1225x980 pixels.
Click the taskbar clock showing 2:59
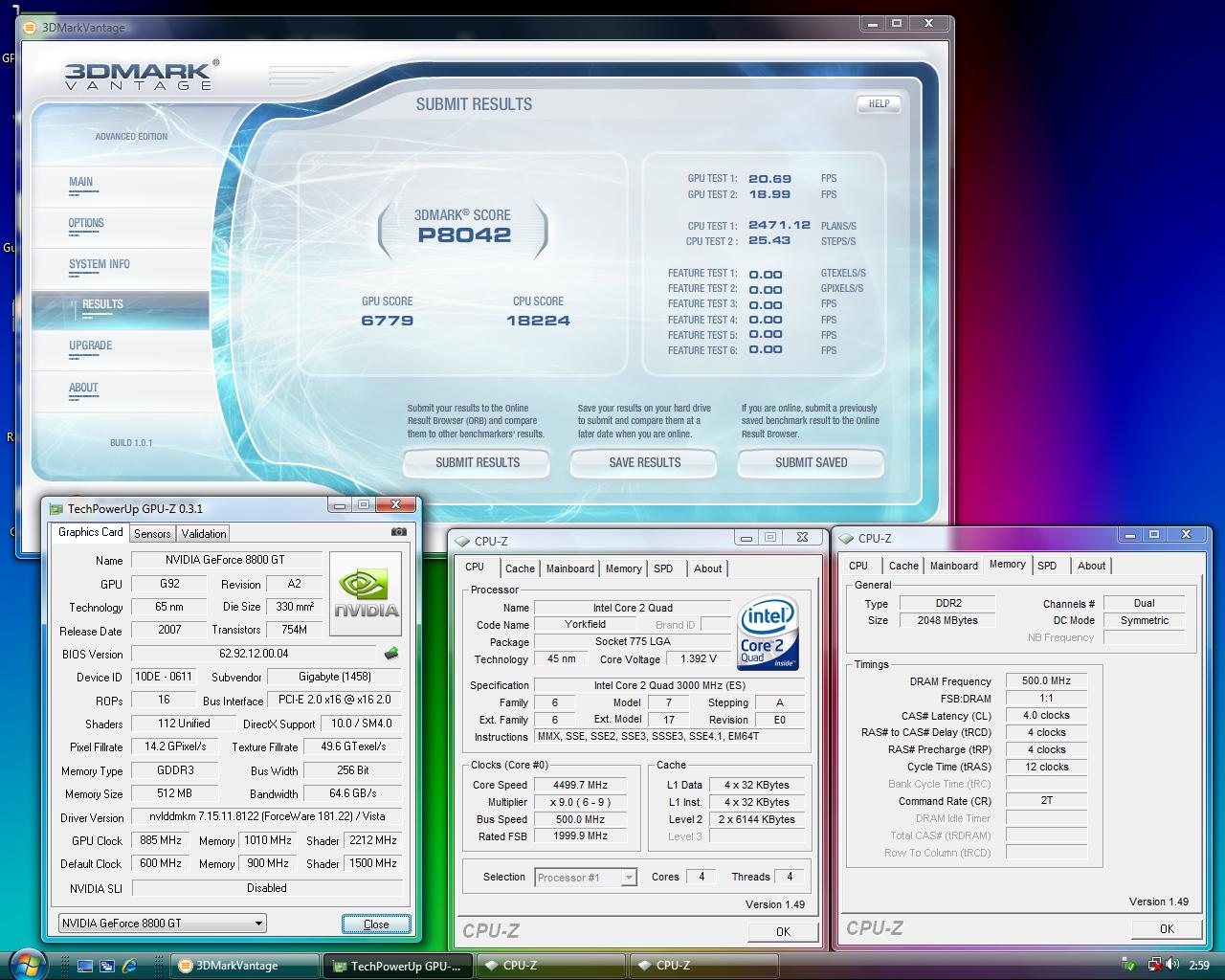pyautogui.click(x=1198, y=966)
